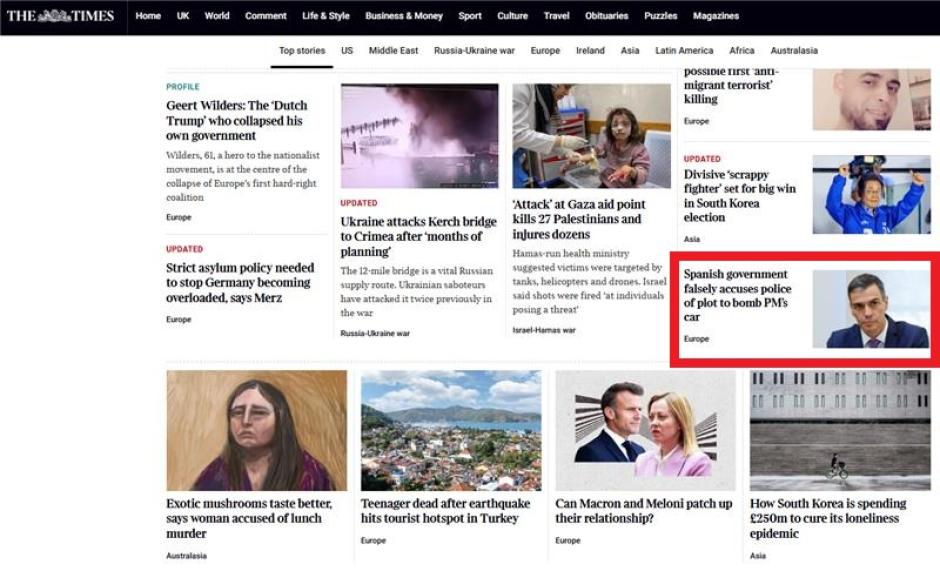Screen dimensions: 940x571
Task: Open the Turkey coastal town thumbnail
Action: click(x=451, y=431)
